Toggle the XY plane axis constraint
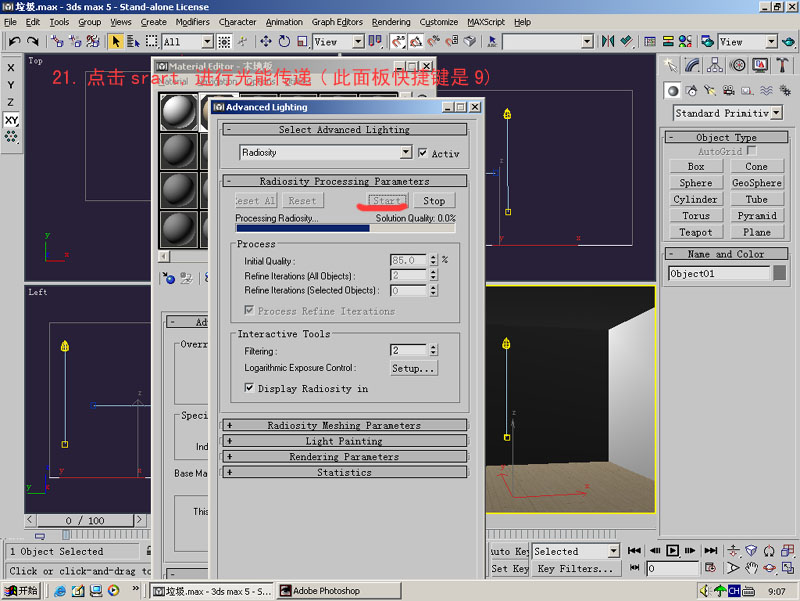The image size is (800, 601). point(11,120)
